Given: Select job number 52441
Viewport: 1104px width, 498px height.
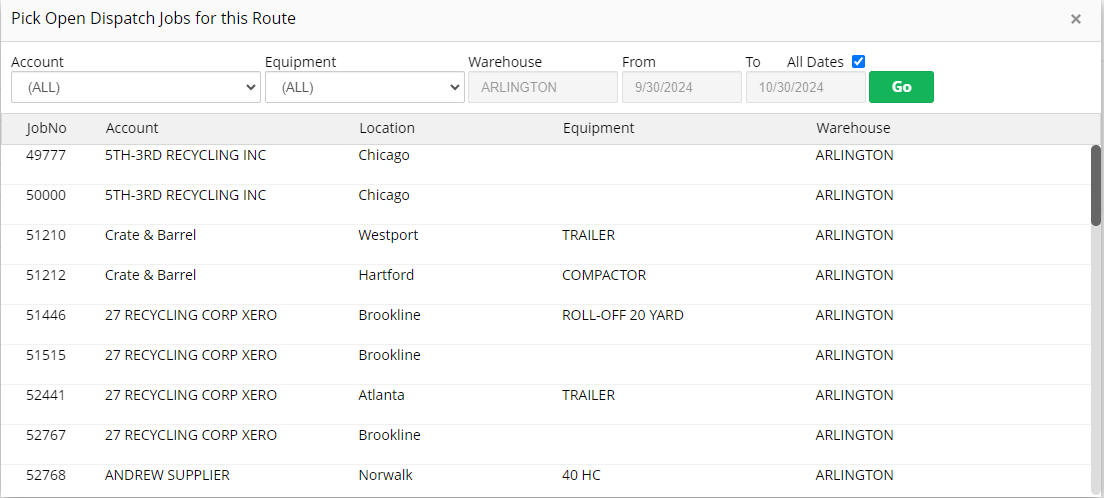Looking at the screenshot, I should pyautogui.click(x=46, y=395).
